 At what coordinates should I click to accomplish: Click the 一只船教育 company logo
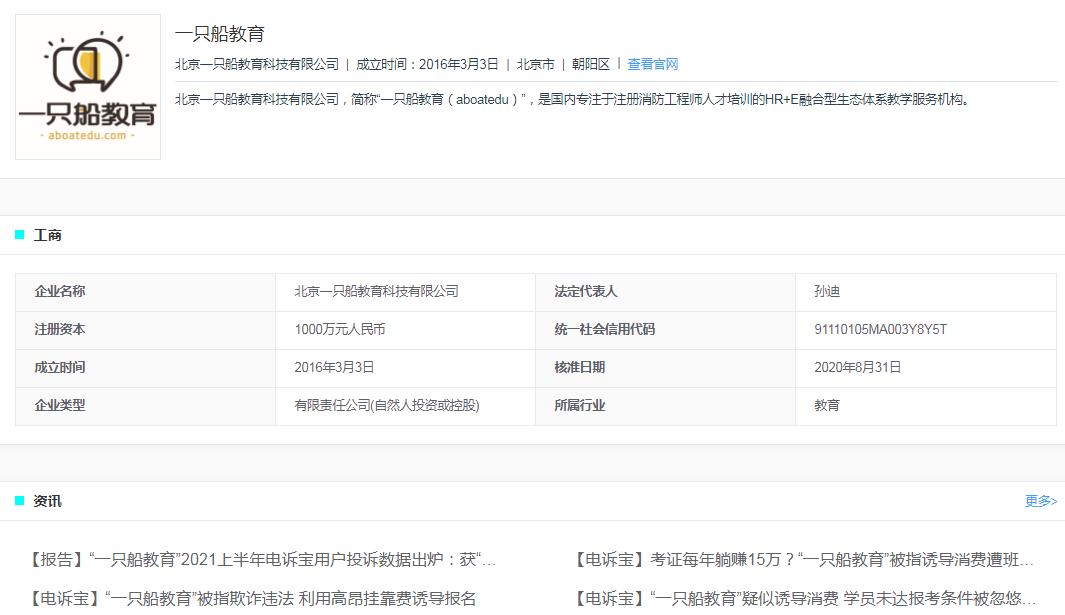pos(87,86)
